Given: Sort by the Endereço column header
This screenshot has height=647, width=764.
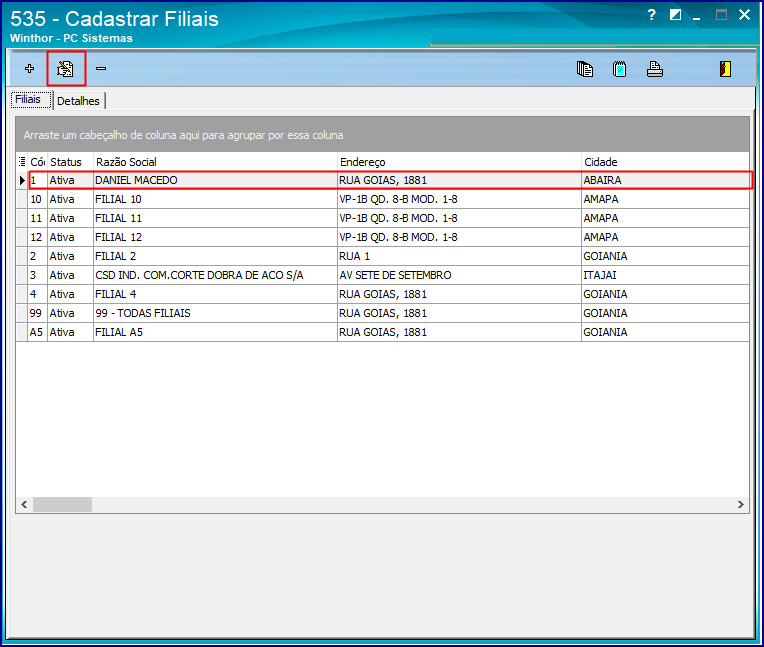Looking at the screenshot, I should (459, 162).
